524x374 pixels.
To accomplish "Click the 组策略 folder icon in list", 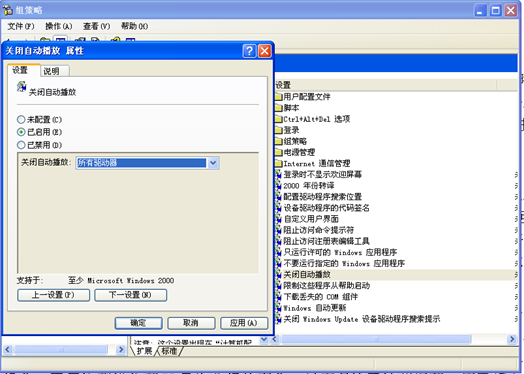I will point(279,141).
